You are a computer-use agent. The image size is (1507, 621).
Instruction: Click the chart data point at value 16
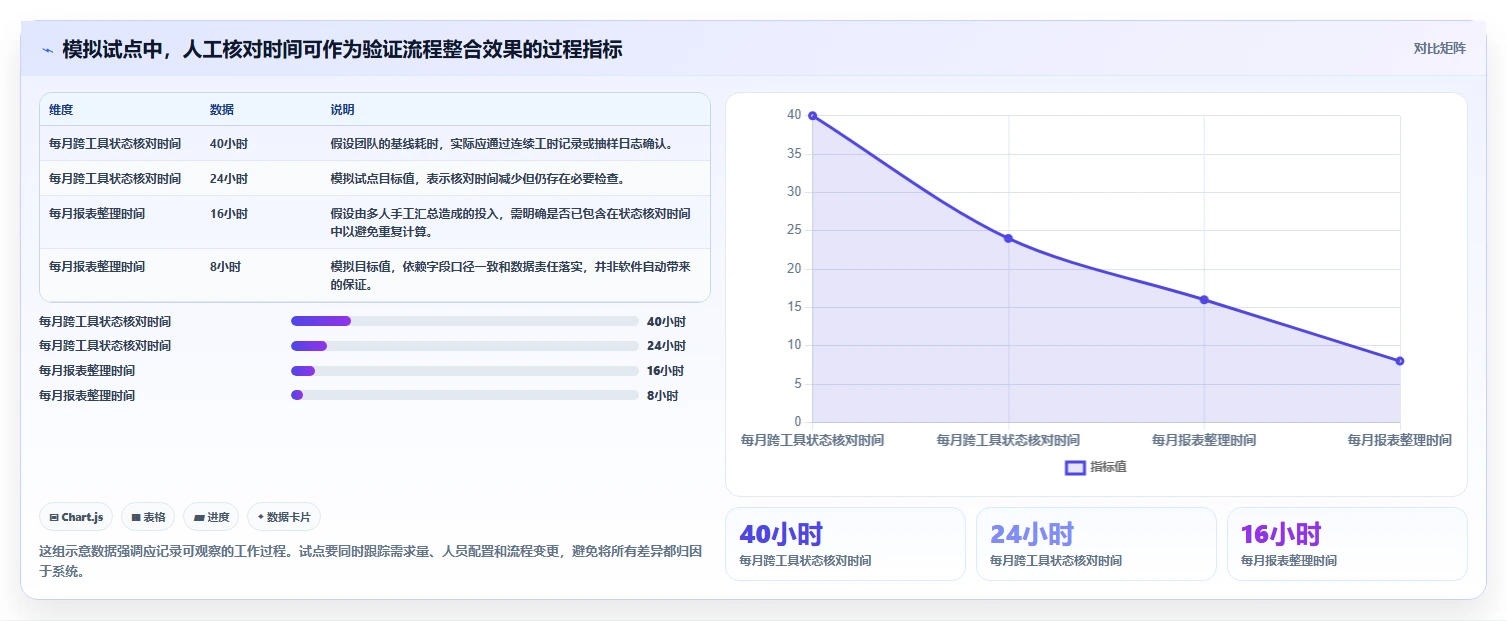tap(1204, 300)
